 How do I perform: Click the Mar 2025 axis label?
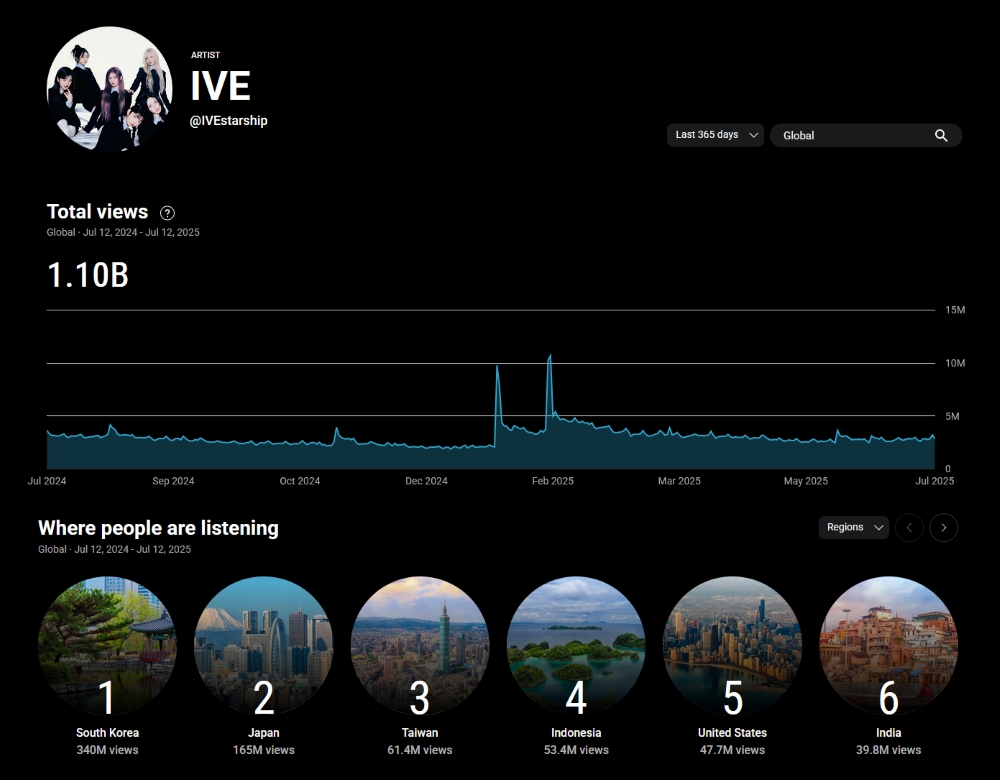point(679,481)
